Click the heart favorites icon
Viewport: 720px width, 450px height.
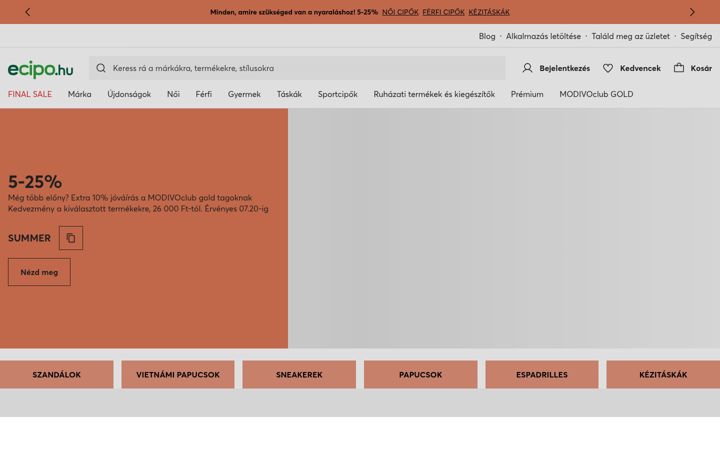(608, 68)
